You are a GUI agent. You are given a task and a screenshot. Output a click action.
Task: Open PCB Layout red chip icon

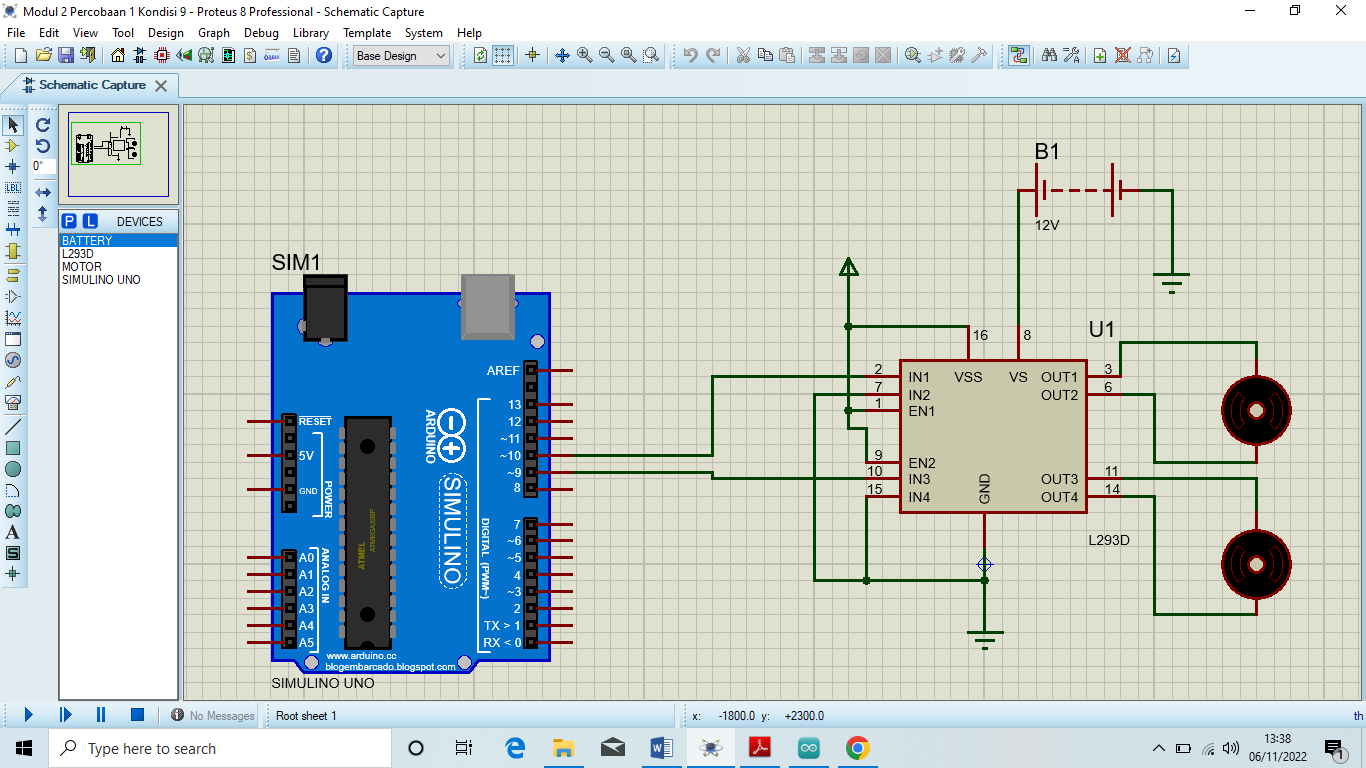tap(162, 56)
